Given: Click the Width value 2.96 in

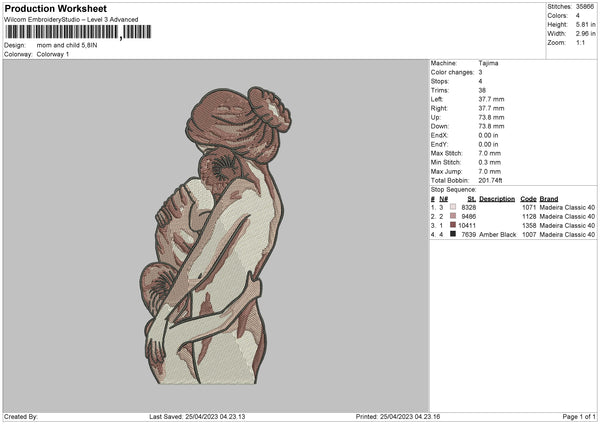Looking at the screenshot, I should coord(585,34).
